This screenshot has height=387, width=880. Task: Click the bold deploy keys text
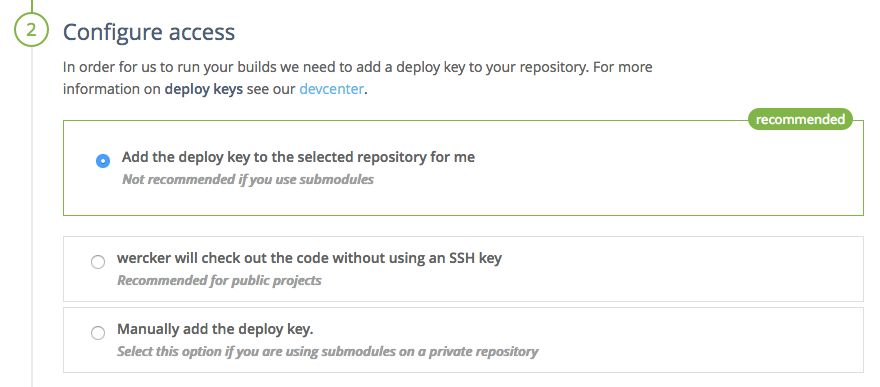pyautogui.click(x=204, y=90)
